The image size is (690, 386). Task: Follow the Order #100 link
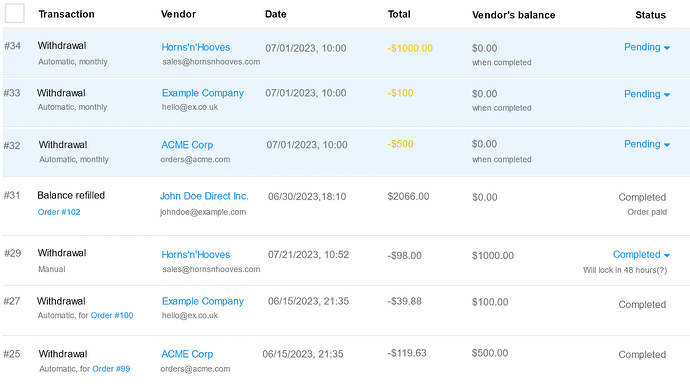[x=112, y=315]
